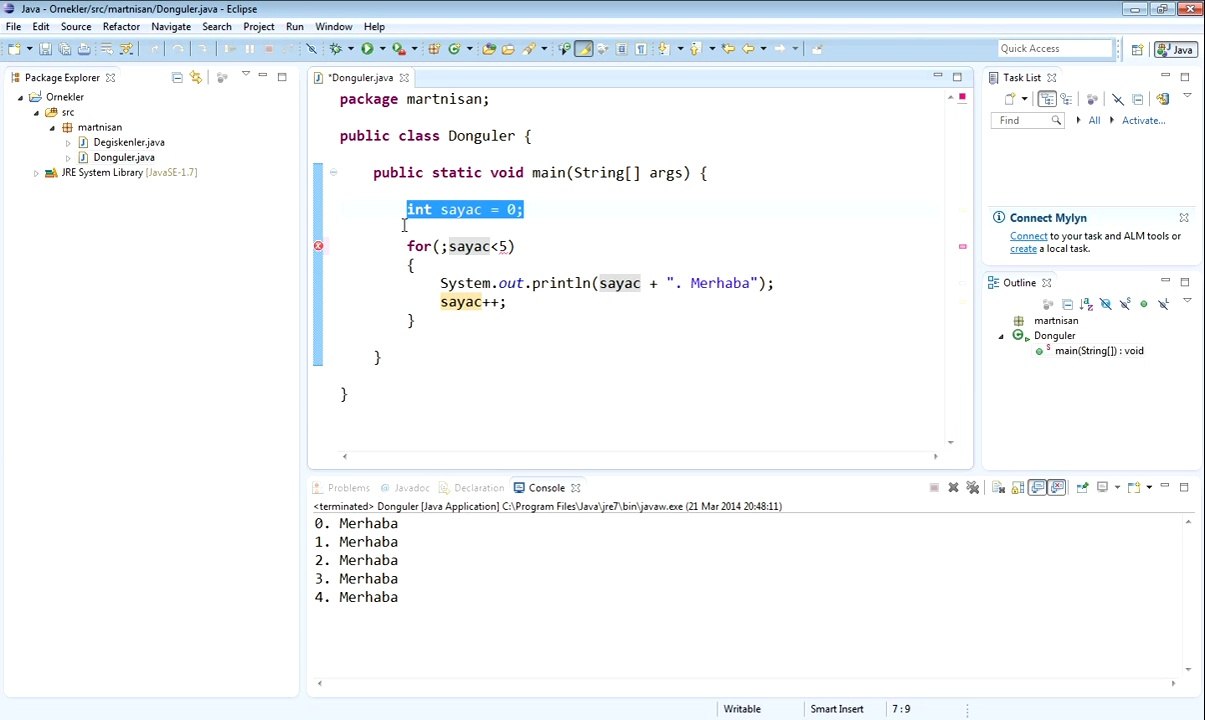Toggle Show Console When Standard Out Changes
This screenshot has height=720, width=1205.
pyautogui.click(x=1037, y=487)
